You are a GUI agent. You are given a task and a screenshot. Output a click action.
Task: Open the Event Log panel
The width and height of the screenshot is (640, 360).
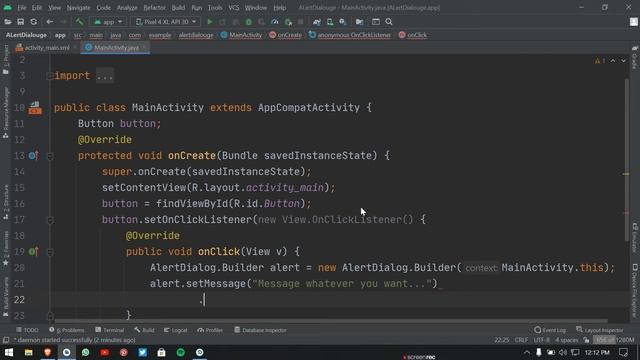point(550,330)
